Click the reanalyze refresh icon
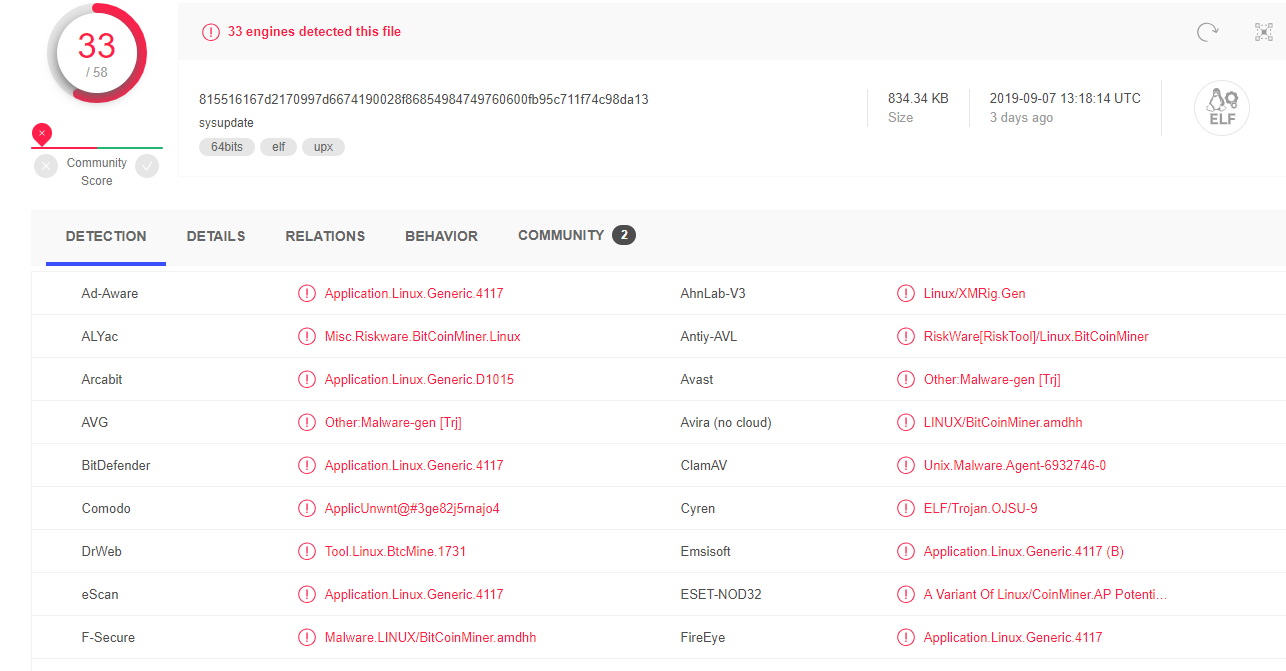The height and width of the screenshot is (671, 1286). [1207, 32]
